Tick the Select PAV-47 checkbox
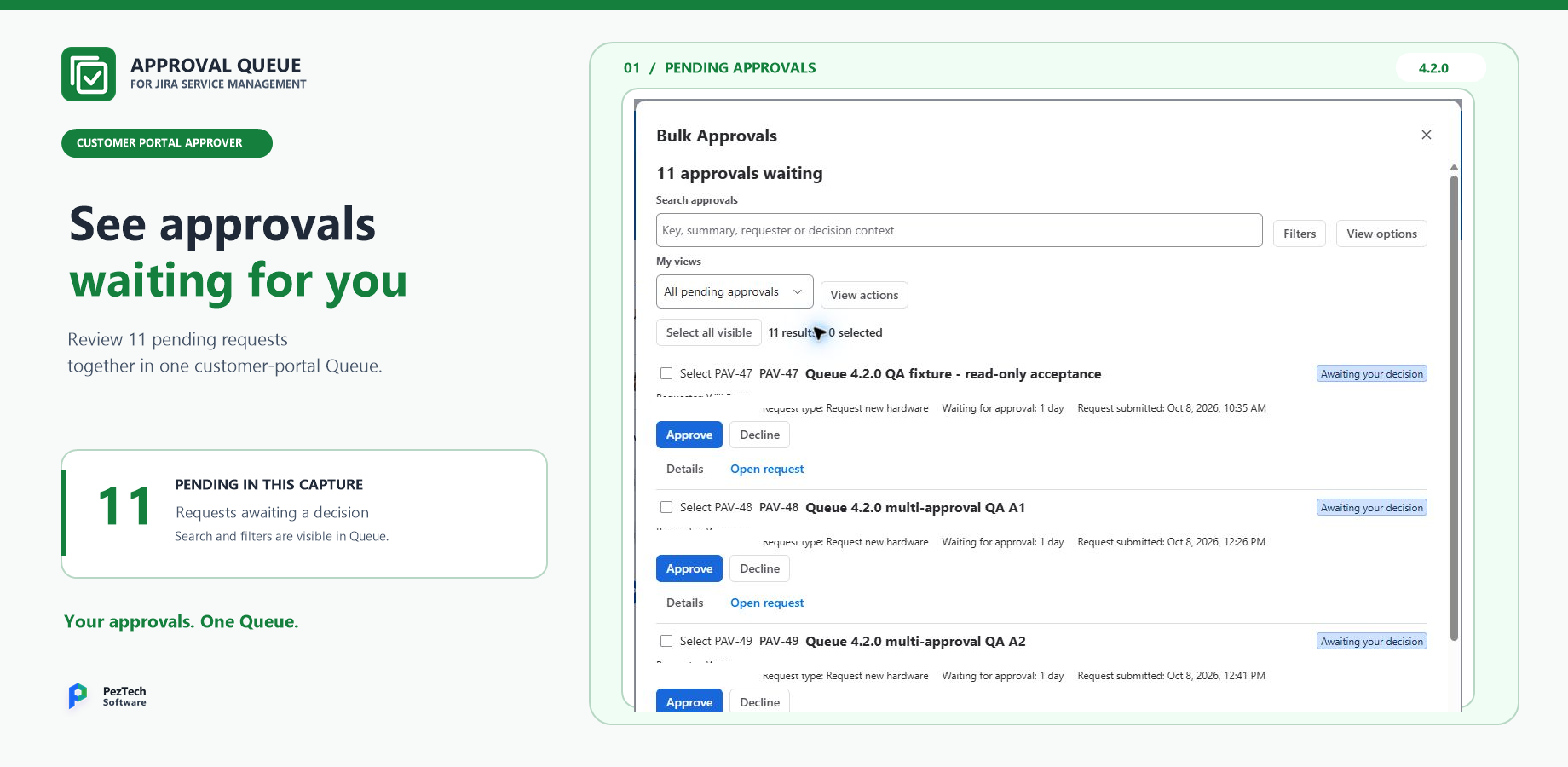Screen dimensions: 1568x767 [x=666, y=373]
